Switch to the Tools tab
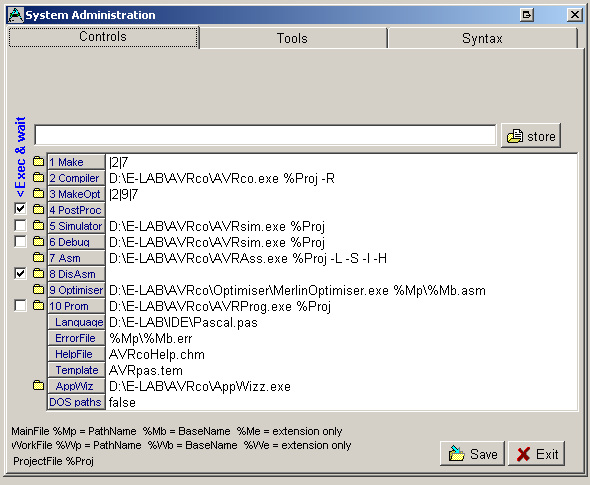The height and width of the screenshot is (485, 590). click(293, 38)
